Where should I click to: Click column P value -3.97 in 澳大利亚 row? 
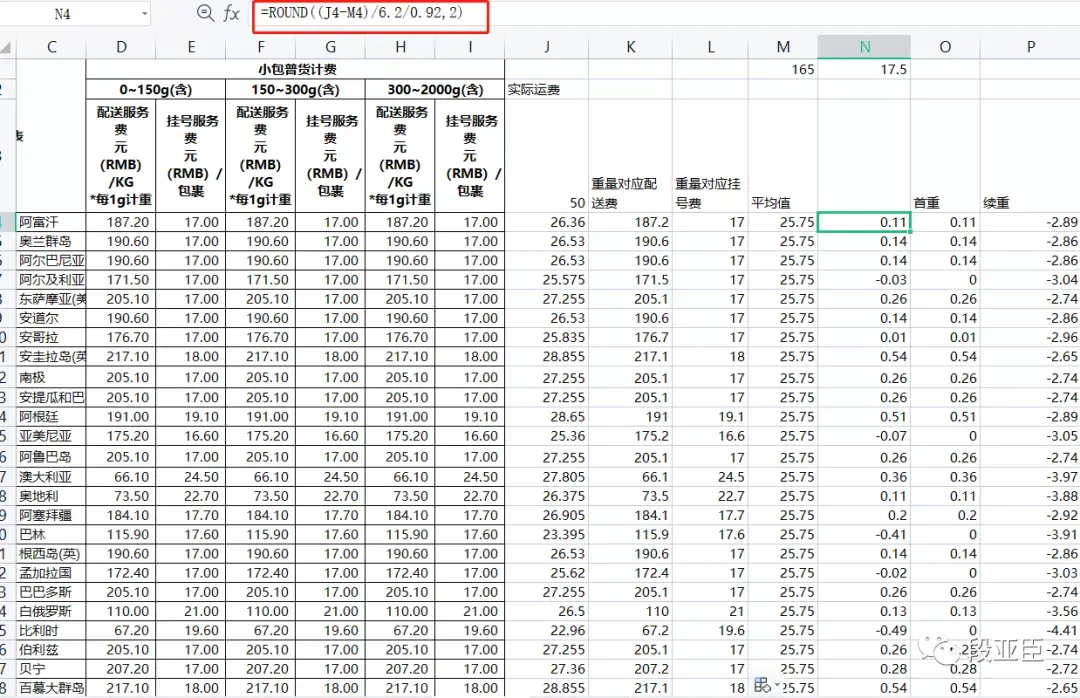tap(1030, 477)
